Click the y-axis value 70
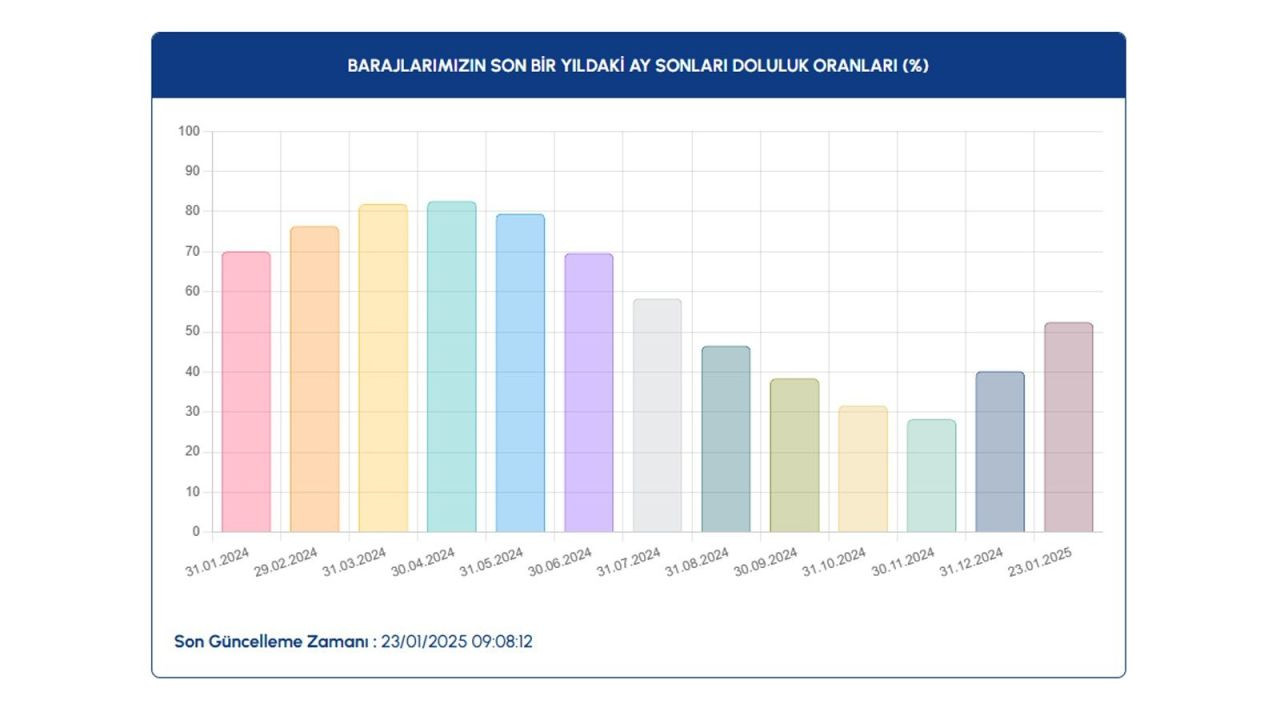 tap(192, 251)
